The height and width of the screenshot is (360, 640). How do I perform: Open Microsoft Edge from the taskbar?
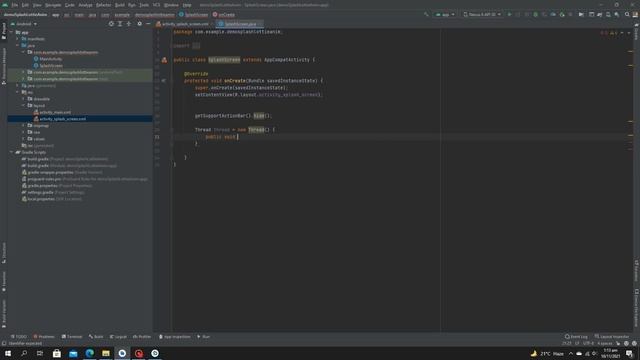pos(89,353)
